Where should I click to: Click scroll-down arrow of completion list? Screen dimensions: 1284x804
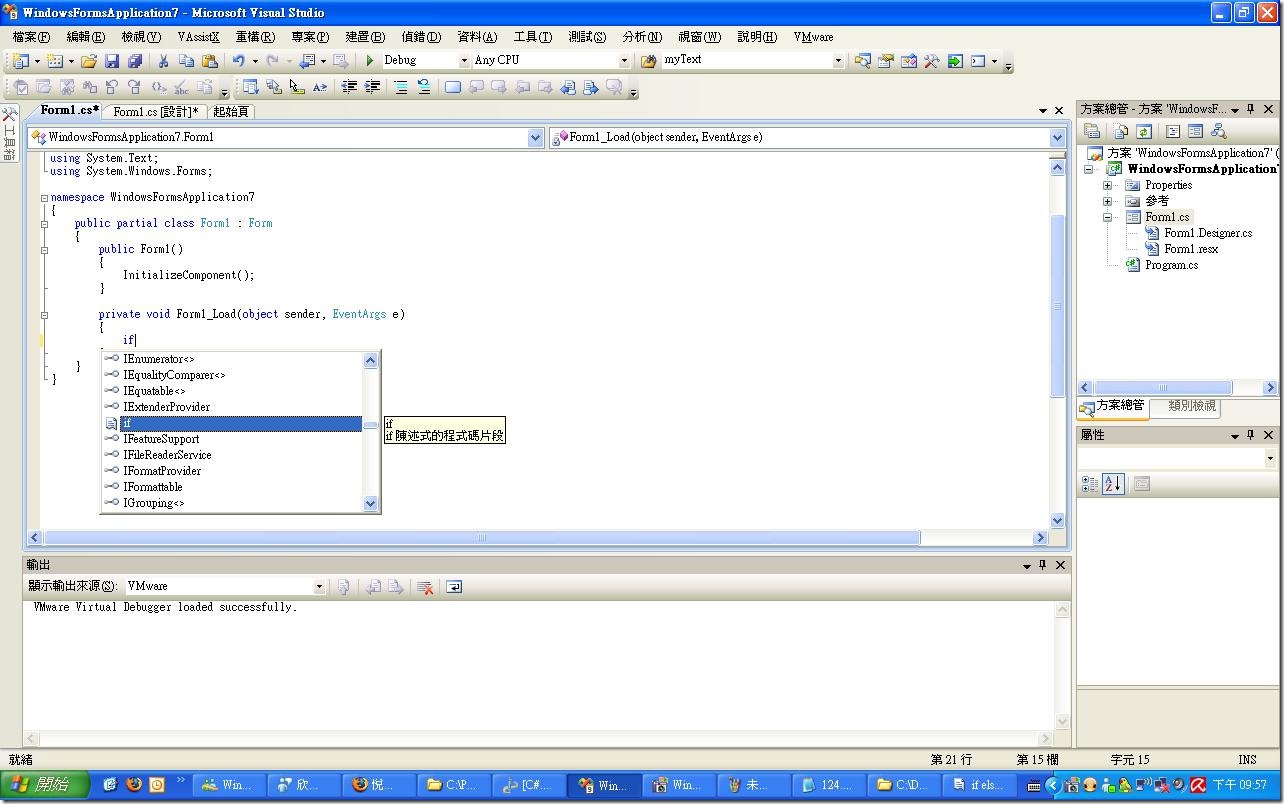pyautogui.click(x=371, y=504)
